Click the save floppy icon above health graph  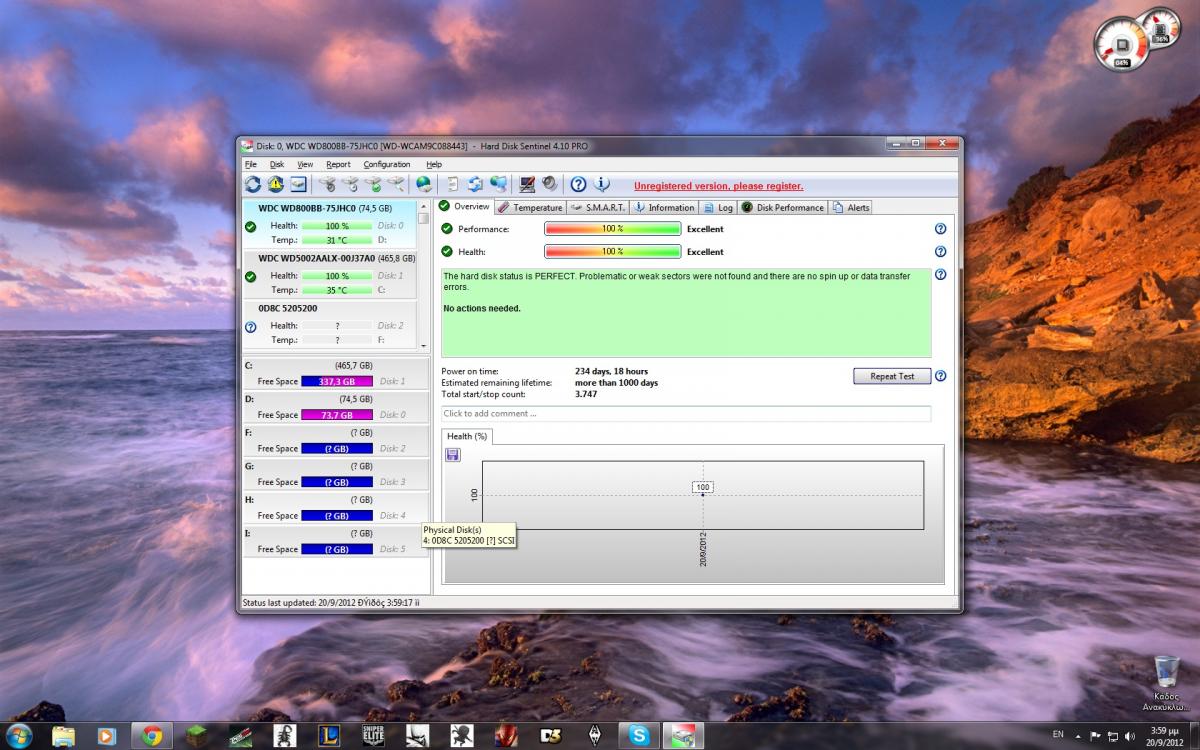point(453,455)
